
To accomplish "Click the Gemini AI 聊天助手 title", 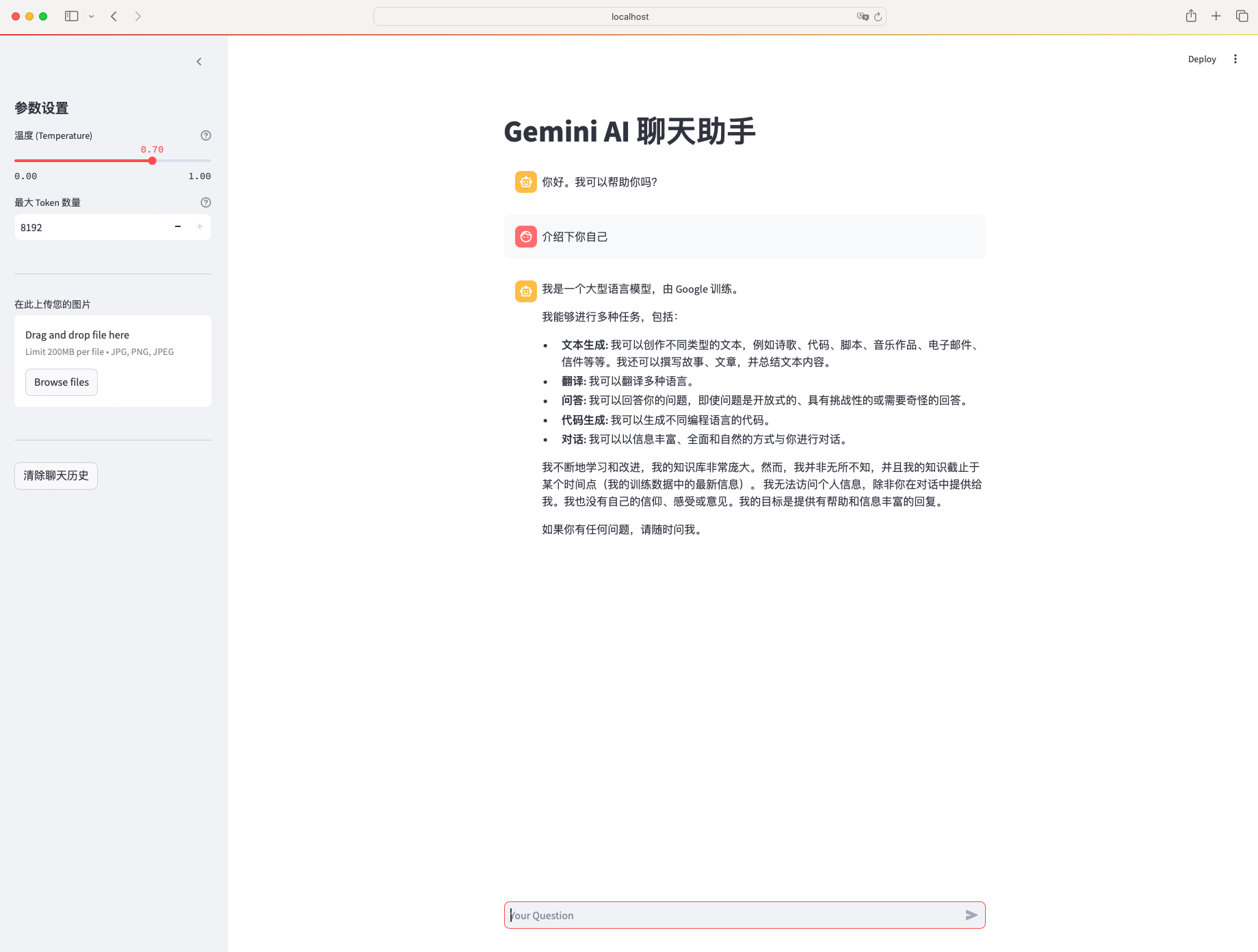I will click(x=629, y=131).
